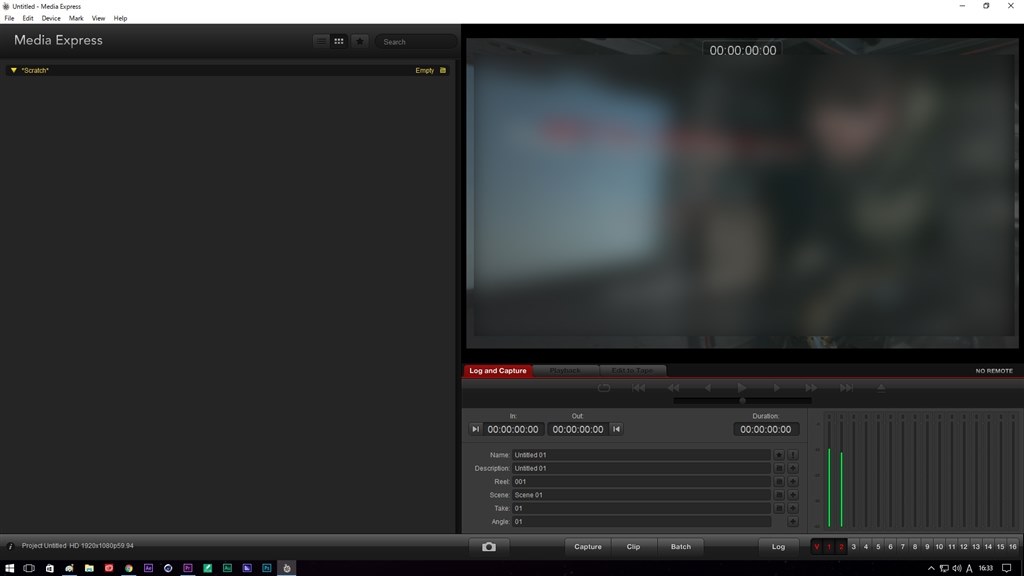Toggle loop playback in transport controls

(x=603, y=388)
